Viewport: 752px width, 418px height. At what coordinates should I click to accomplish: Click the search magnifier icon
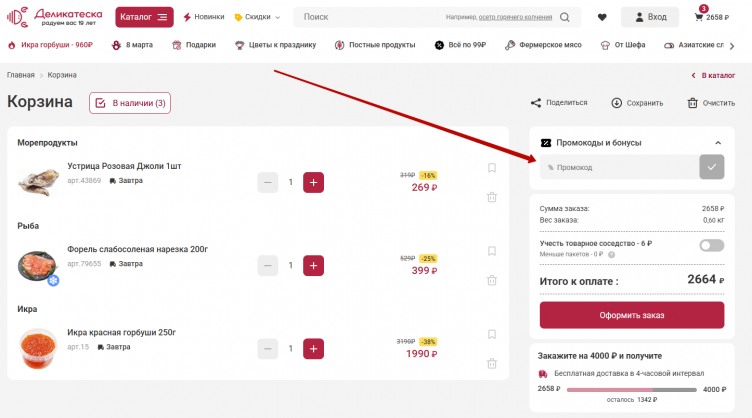pyautogui.click(x=566, y=17)
